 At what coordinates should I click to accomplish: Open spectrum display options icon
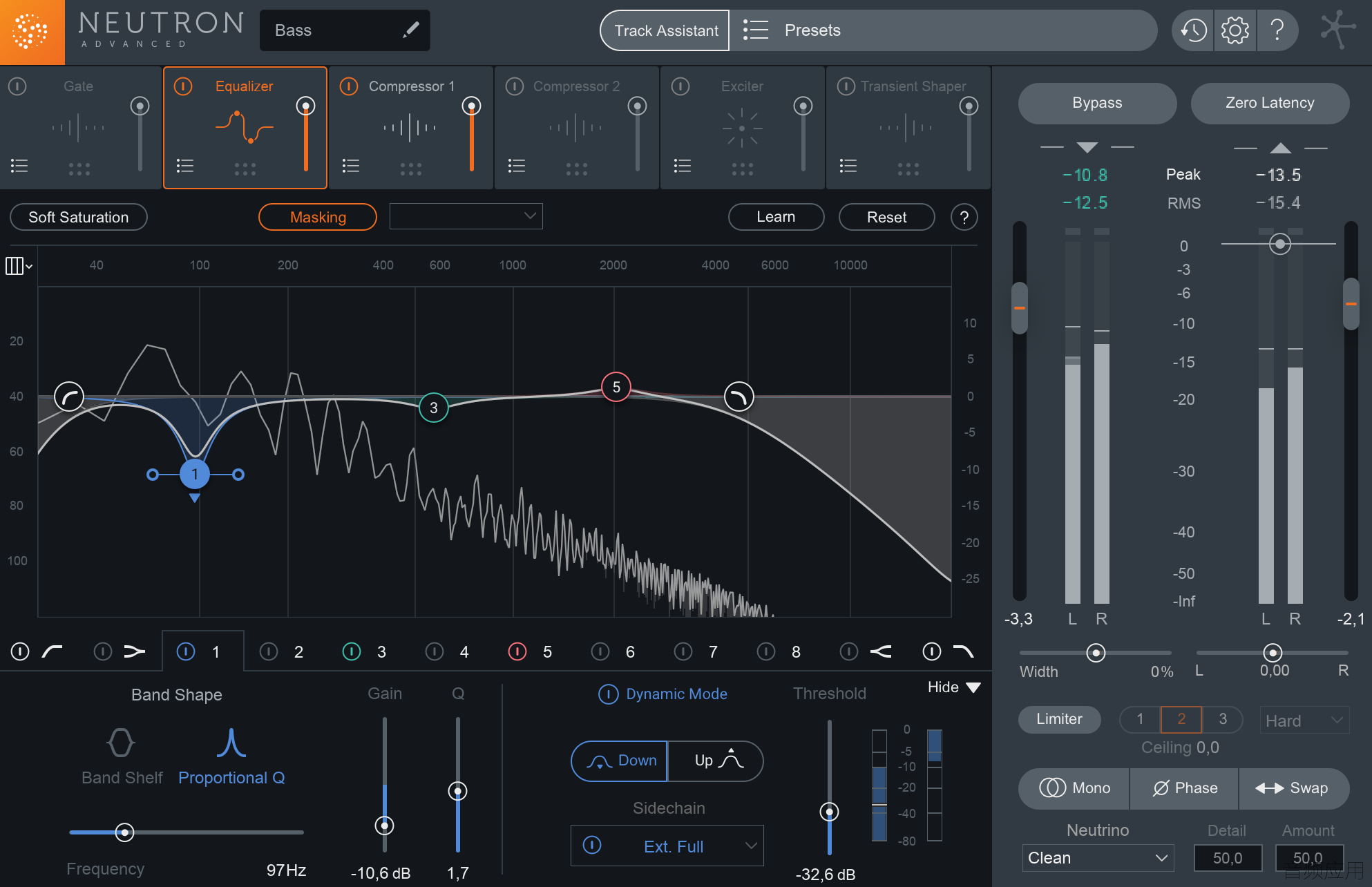19,266
